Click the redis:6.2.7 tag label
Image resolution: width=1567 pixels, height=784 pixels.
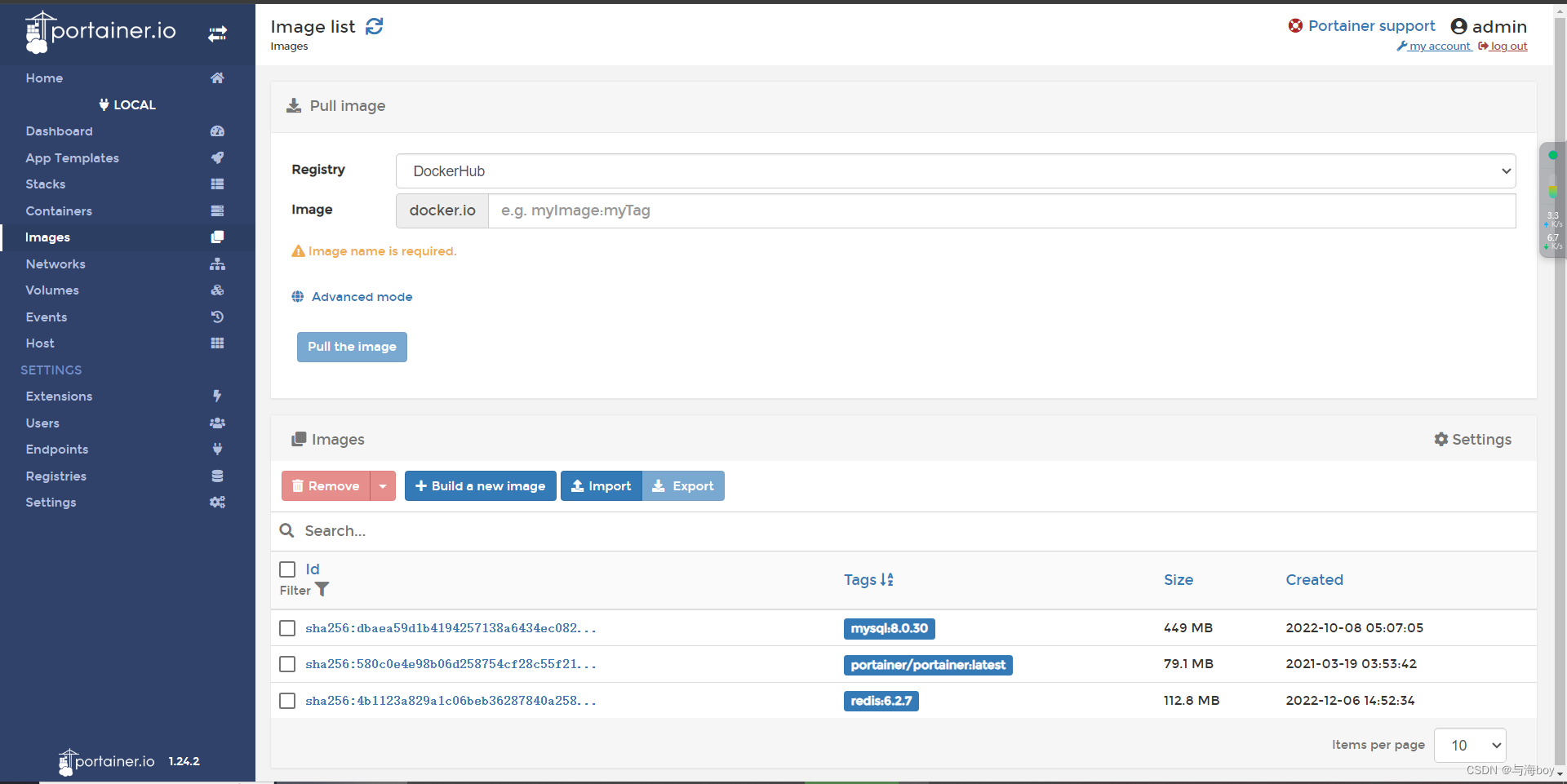tap(881, 701)
